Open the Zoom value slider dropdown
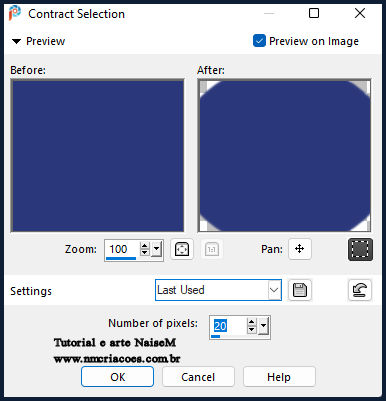Image resolution: width=386 pixels, height=401 pixels. (156, 249)
